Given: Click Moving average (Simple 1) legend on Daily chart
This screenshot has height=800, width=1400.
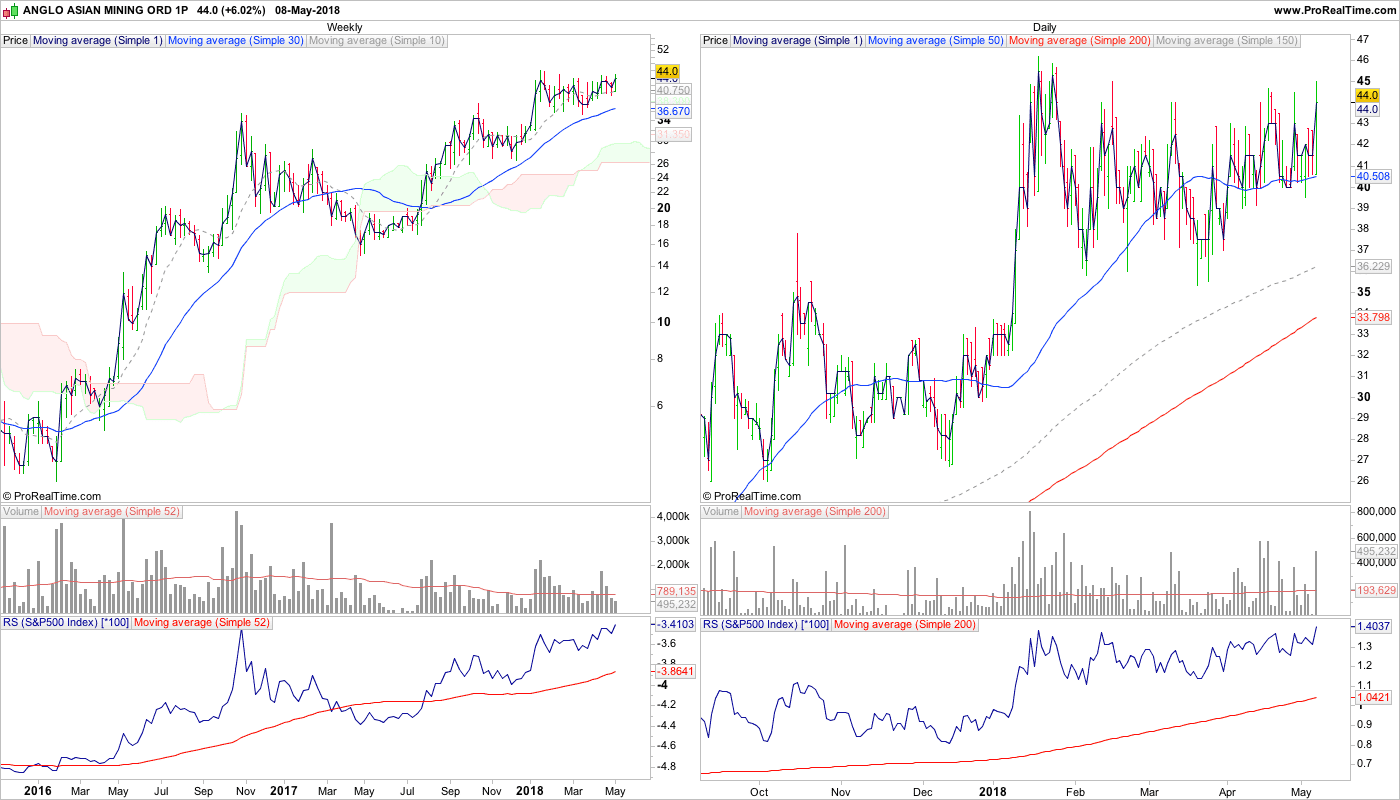Looking at the screenshot, I should point(798,41).
